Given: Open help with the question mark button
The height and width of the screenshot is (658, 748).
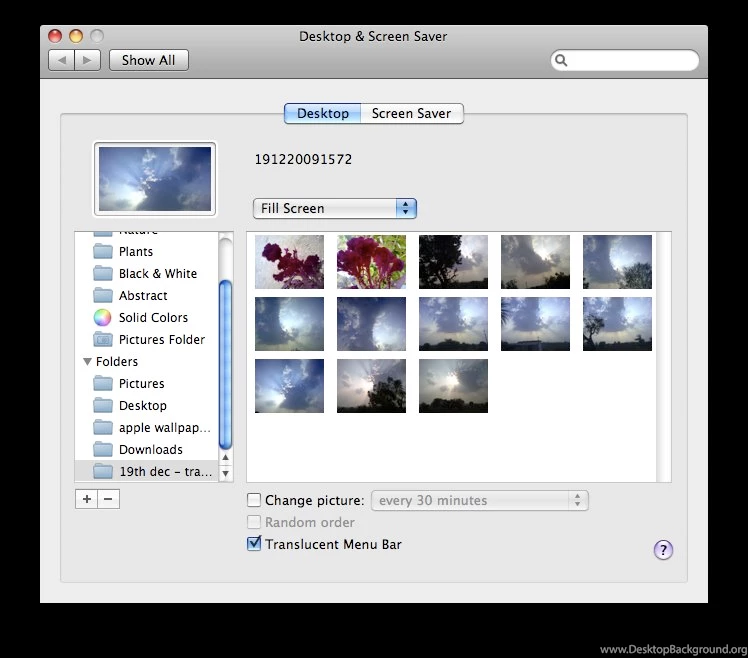Looking at the screenshot, I should point(663,550).
